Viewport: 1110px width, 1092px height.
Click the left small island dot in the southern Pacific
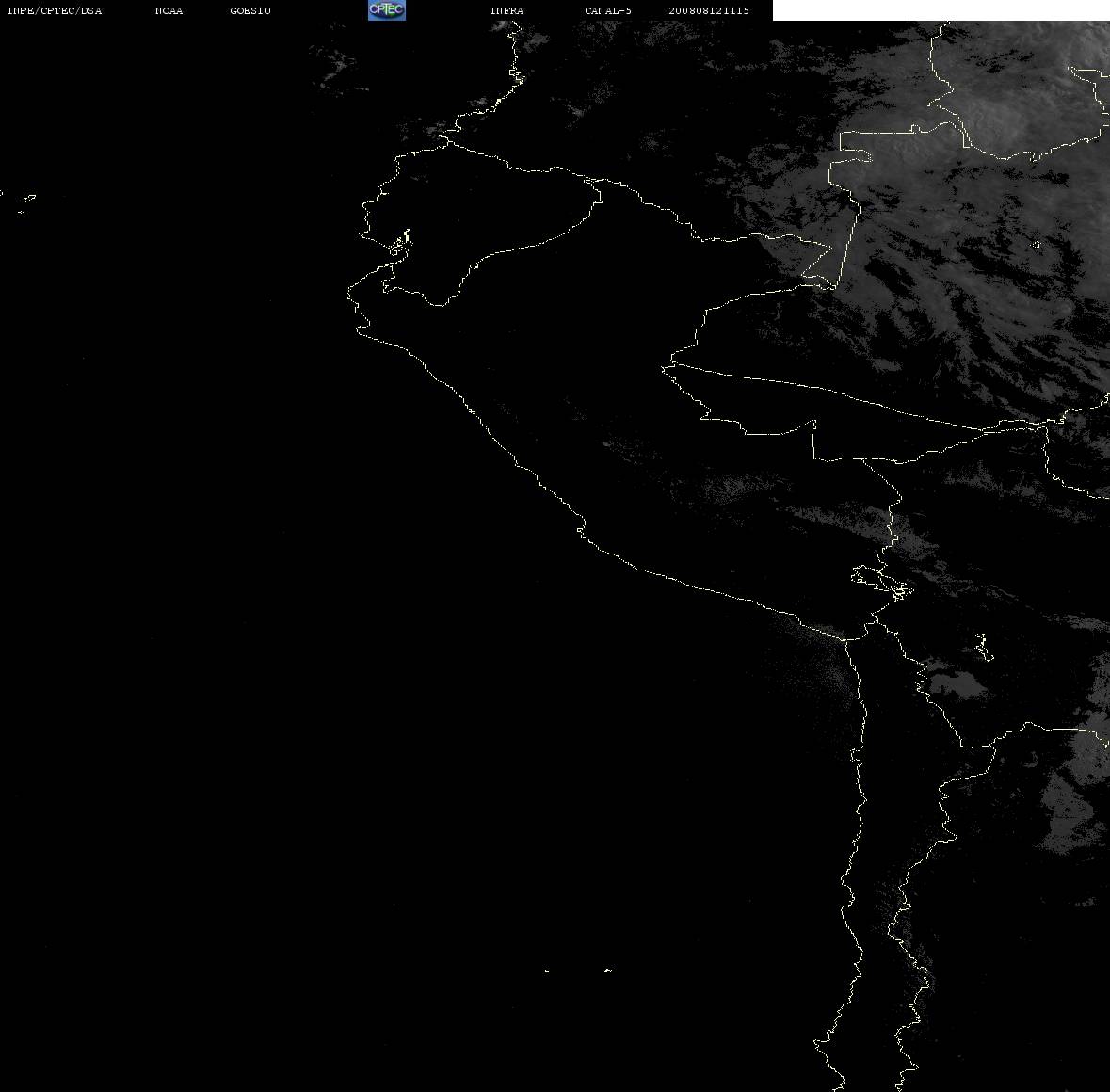click(547, 971)
